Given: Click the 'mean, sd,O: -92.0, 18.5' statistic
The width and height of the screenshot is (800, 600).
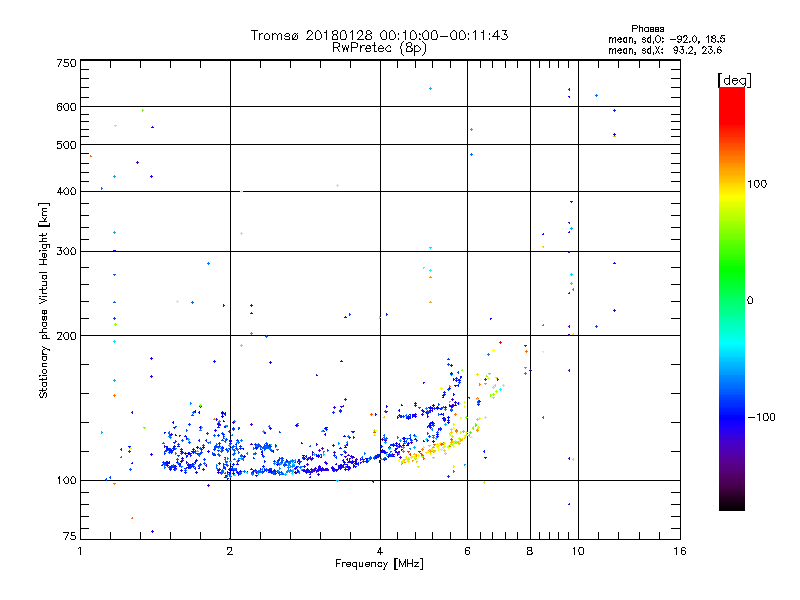Looking at the screenshot, I should click(x=667, y=39).
